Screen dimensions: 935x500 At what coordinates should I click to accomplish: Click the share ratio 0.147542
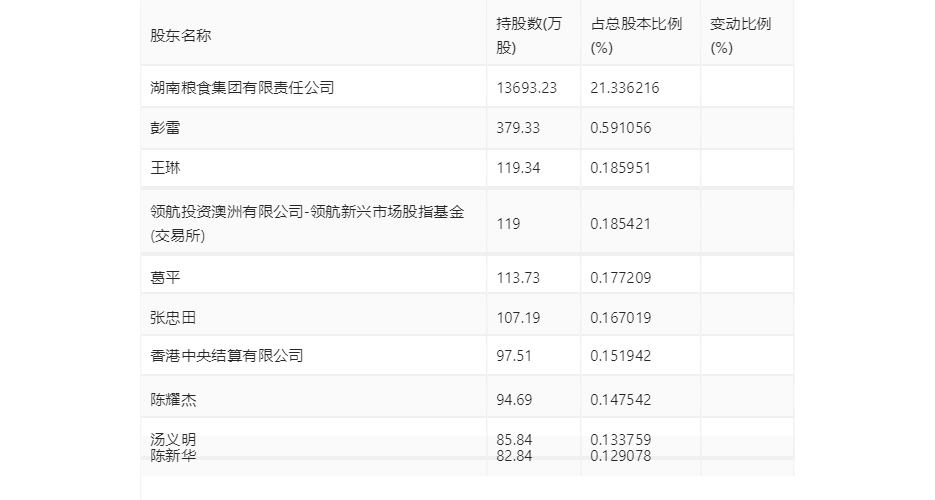coord(621,399)
